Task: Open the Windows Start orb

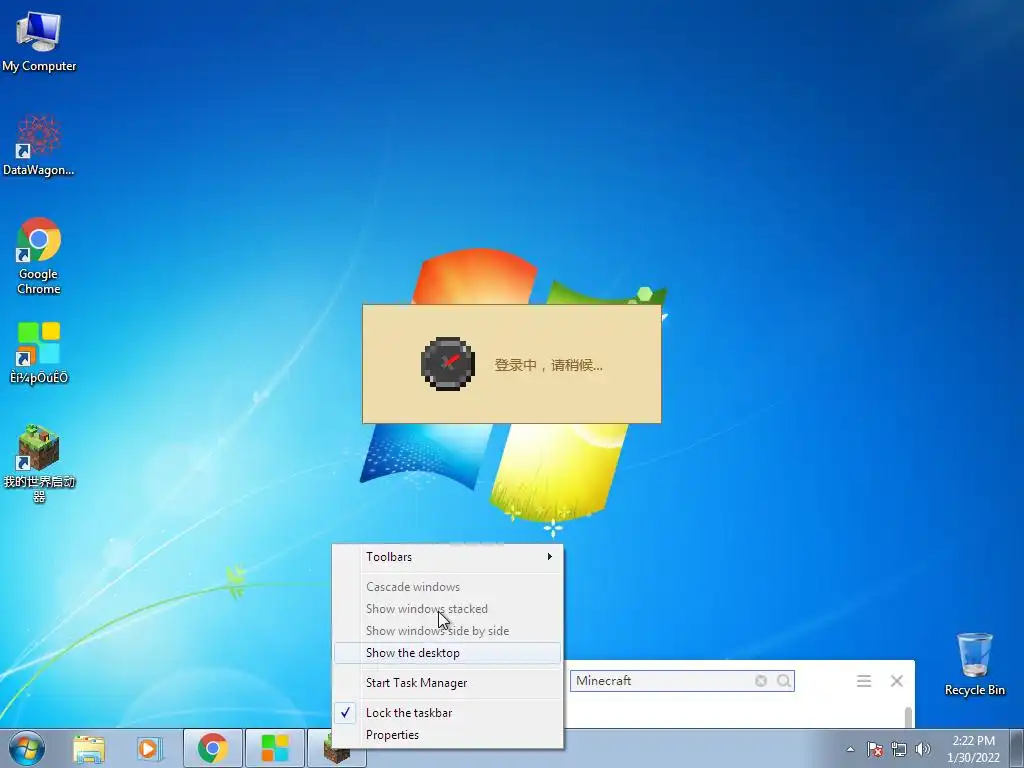Action: point(27,748)
